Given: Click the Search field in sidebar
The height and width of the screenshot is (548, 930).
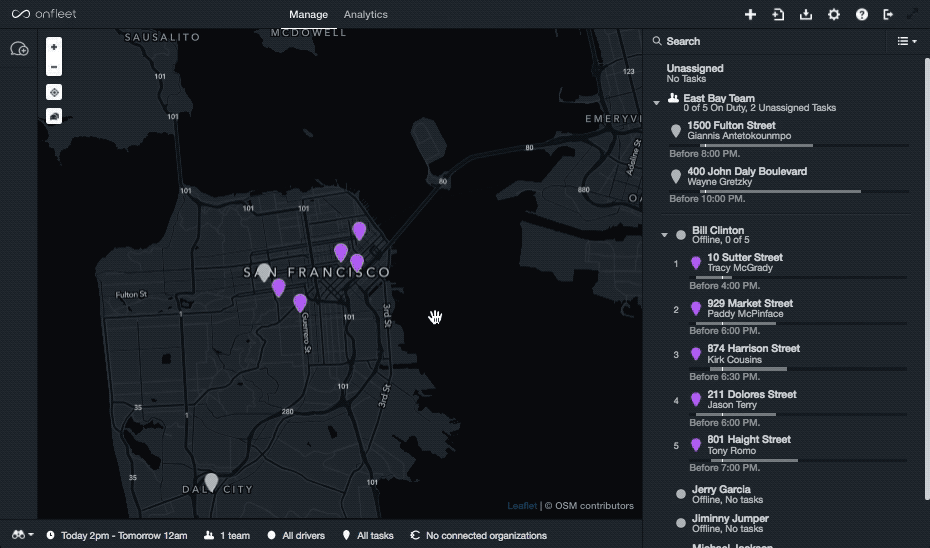Looking at the screenshot, I should [765, 41].
